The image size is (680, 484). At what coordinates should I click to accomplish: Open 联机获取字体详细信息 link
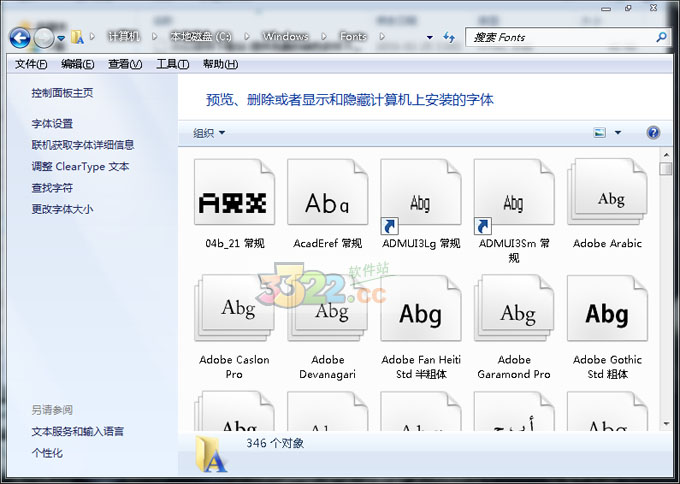tap(82, 145)
